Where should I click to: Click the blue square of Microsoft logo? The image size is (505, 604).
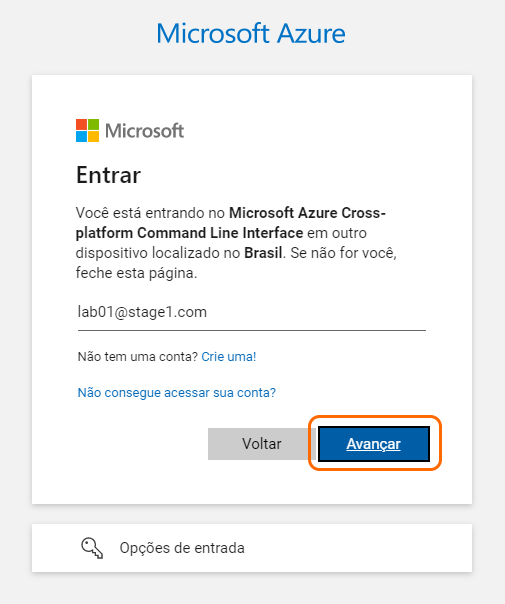pyautogui.click(x=81, y=137)
